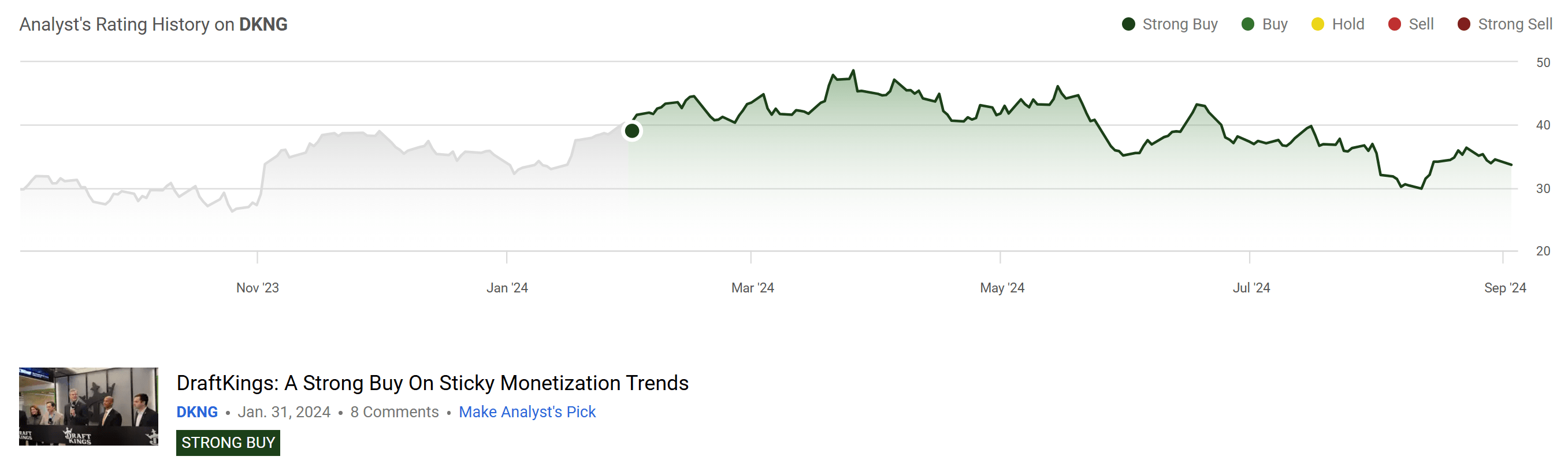Screen dimensions: 1568x471
Task: Click Make Analyst's Pick link
Action: tap(527, 412)
